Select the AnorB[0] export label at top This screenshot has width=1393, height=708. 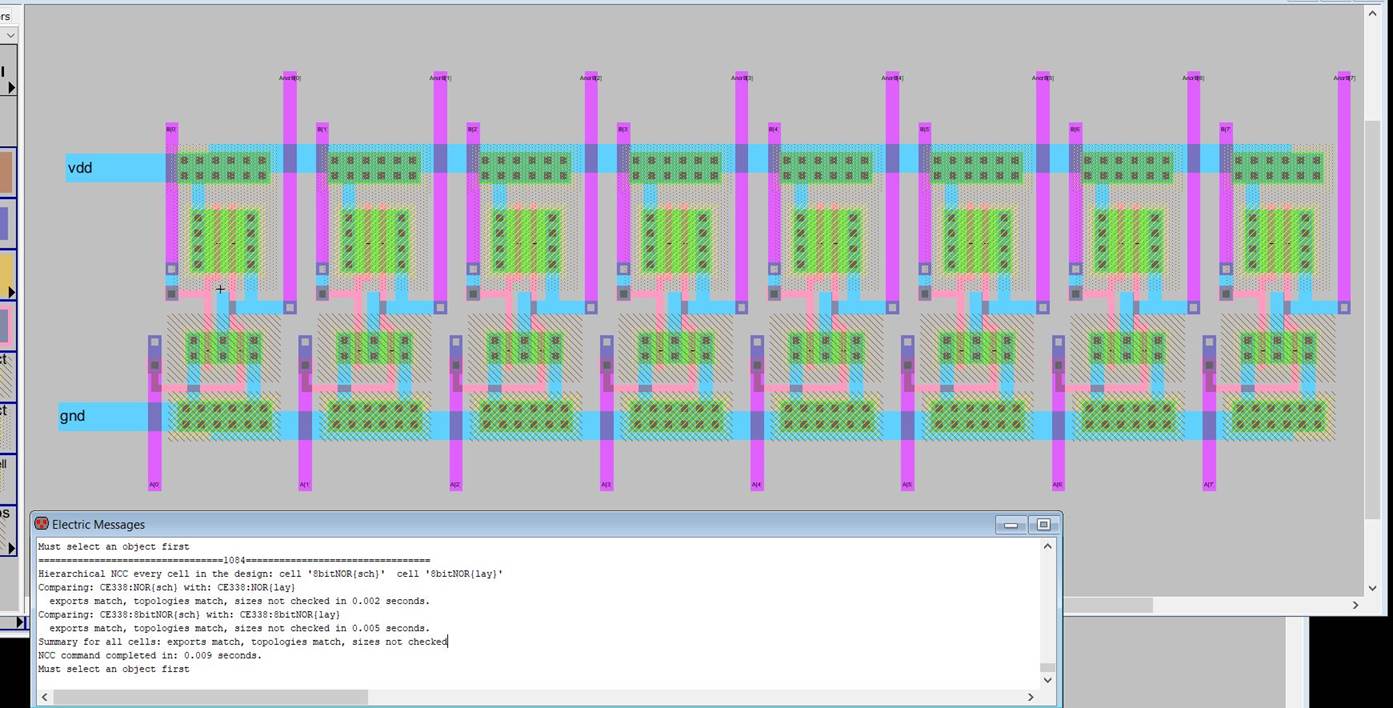289,77
